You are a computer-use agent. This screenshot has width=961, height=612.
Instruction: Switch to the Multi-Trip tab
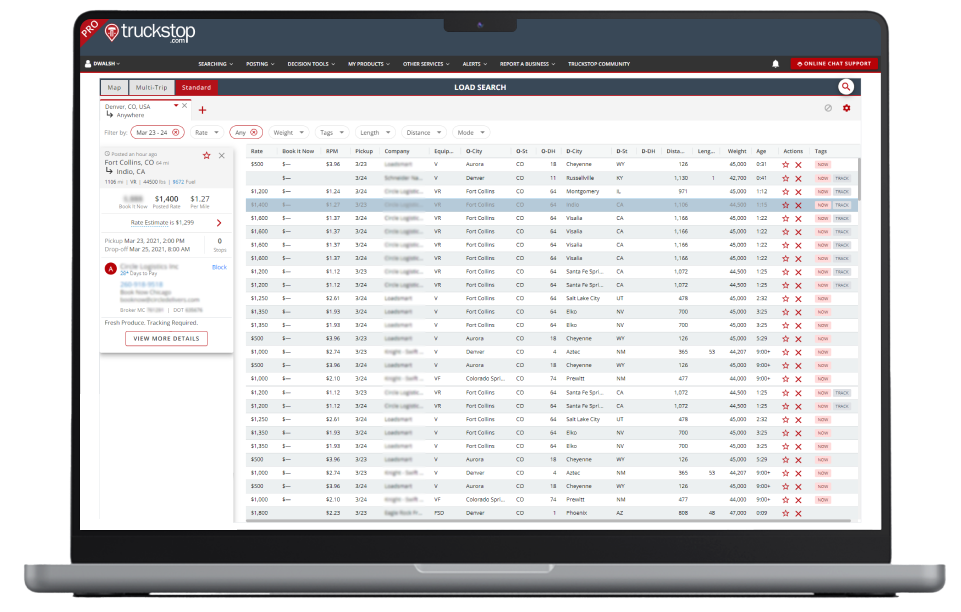153,88
